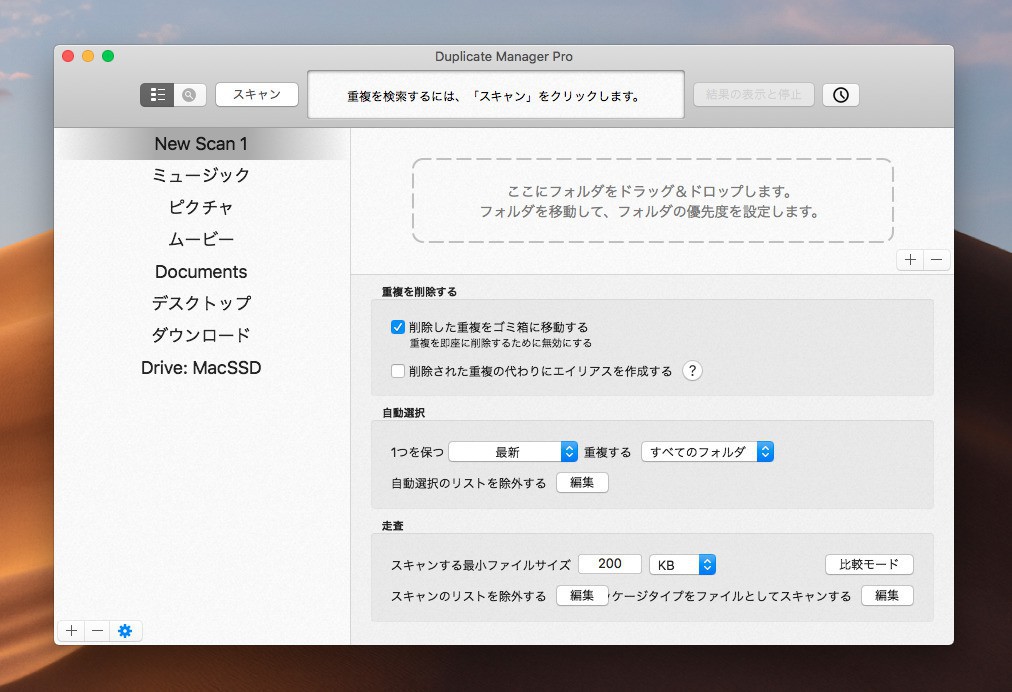The width and height of the screenshot is (1012, 692).
Task: Select ミュージック in the sidebar
Action: pos(201,175)
